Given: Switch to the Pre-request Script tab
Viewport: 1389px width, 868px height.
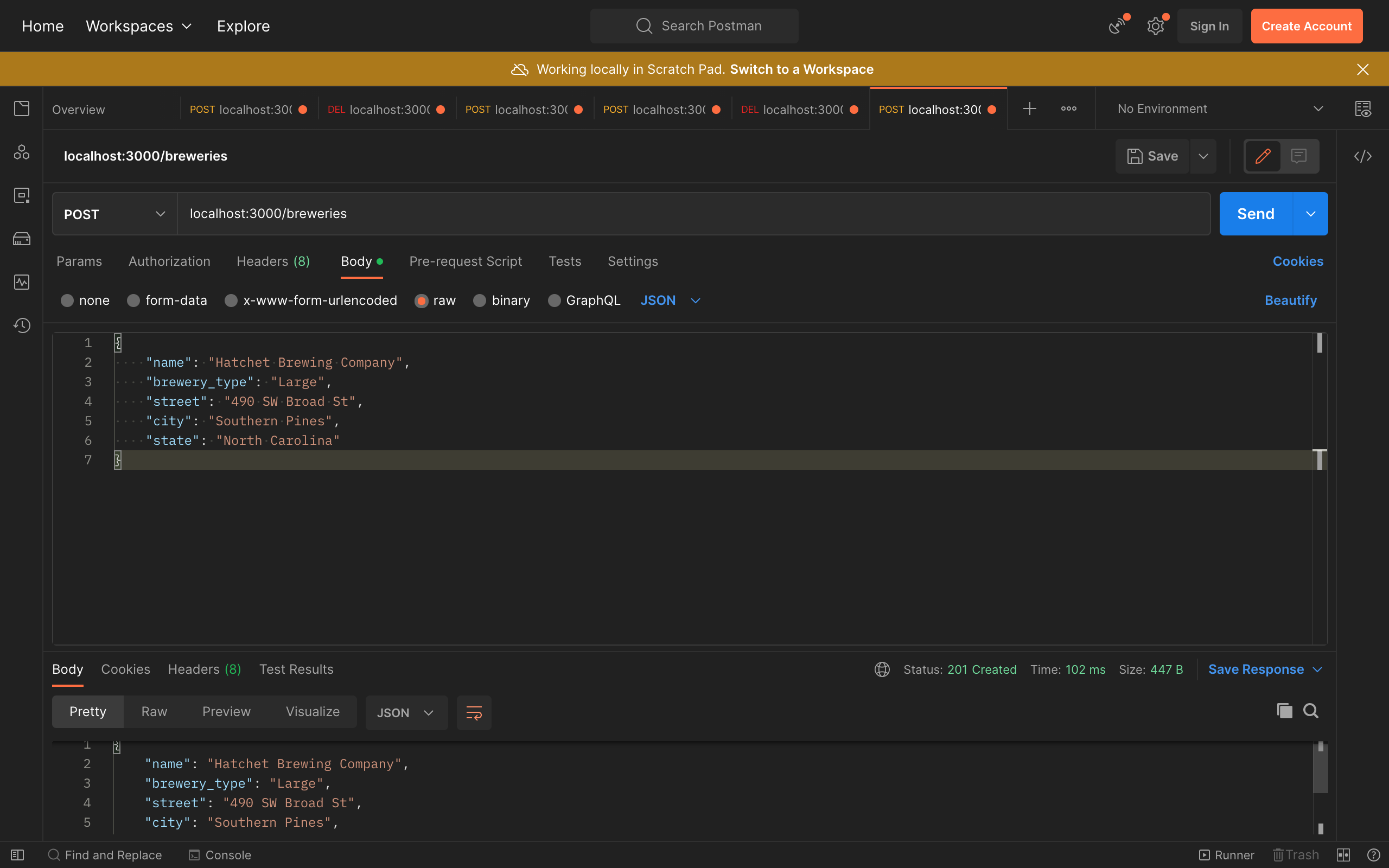Looking at the screenshot, I should [x=465, y=262].
